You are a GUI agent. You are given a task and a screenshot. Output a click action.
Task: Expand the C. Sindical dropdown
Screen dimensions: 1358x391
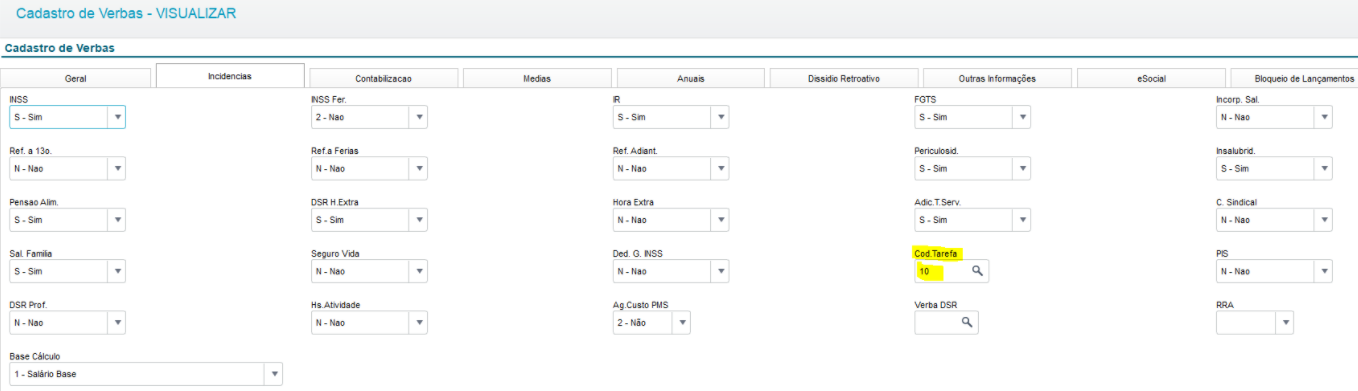[1324, 220]
